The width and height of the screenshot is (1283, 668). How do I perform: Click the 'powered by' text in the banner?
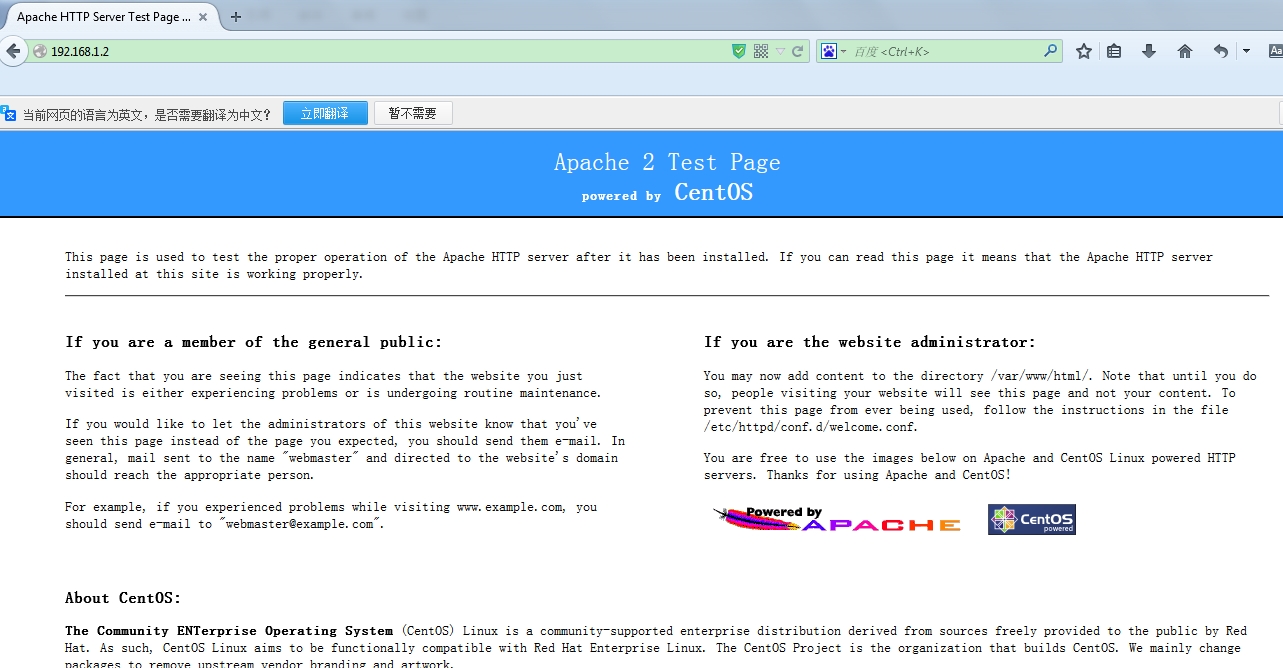click(x=621, y=196)
